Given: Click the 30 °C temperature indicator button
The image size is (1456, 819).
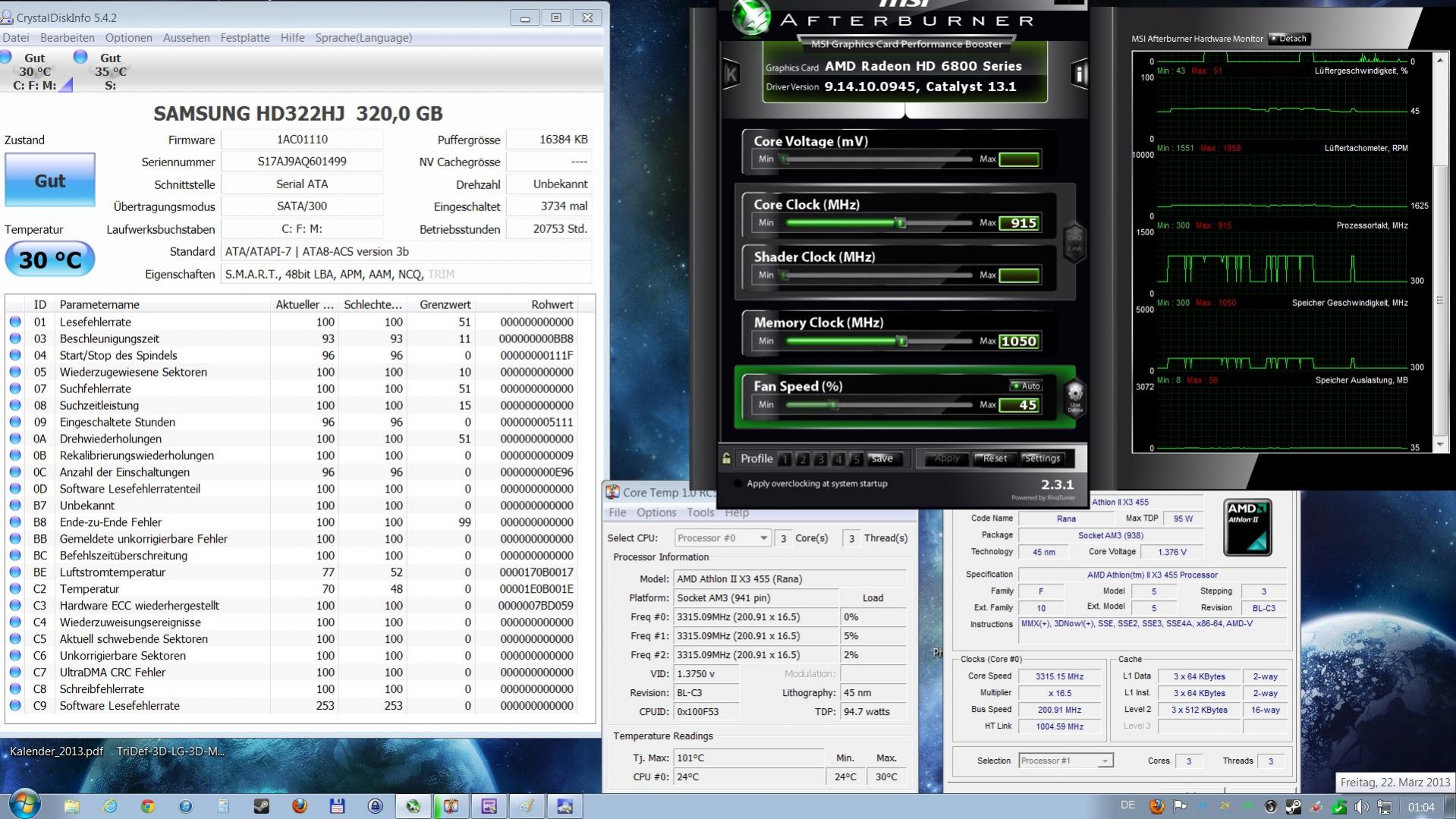Looking at the screenshot, I should pyautogui.click(x=50, y=260).
